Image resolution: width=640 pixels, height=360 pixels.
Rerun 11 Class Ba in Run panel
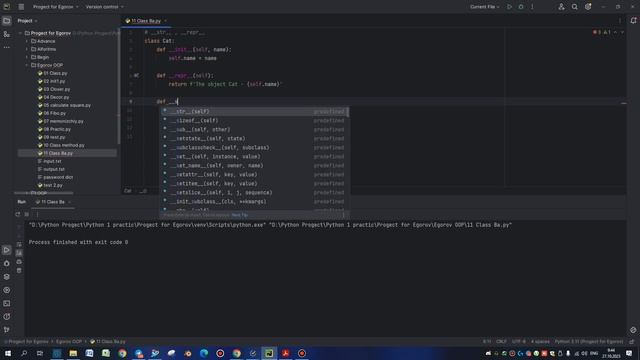pyautogui.click(x=18, y=214)
